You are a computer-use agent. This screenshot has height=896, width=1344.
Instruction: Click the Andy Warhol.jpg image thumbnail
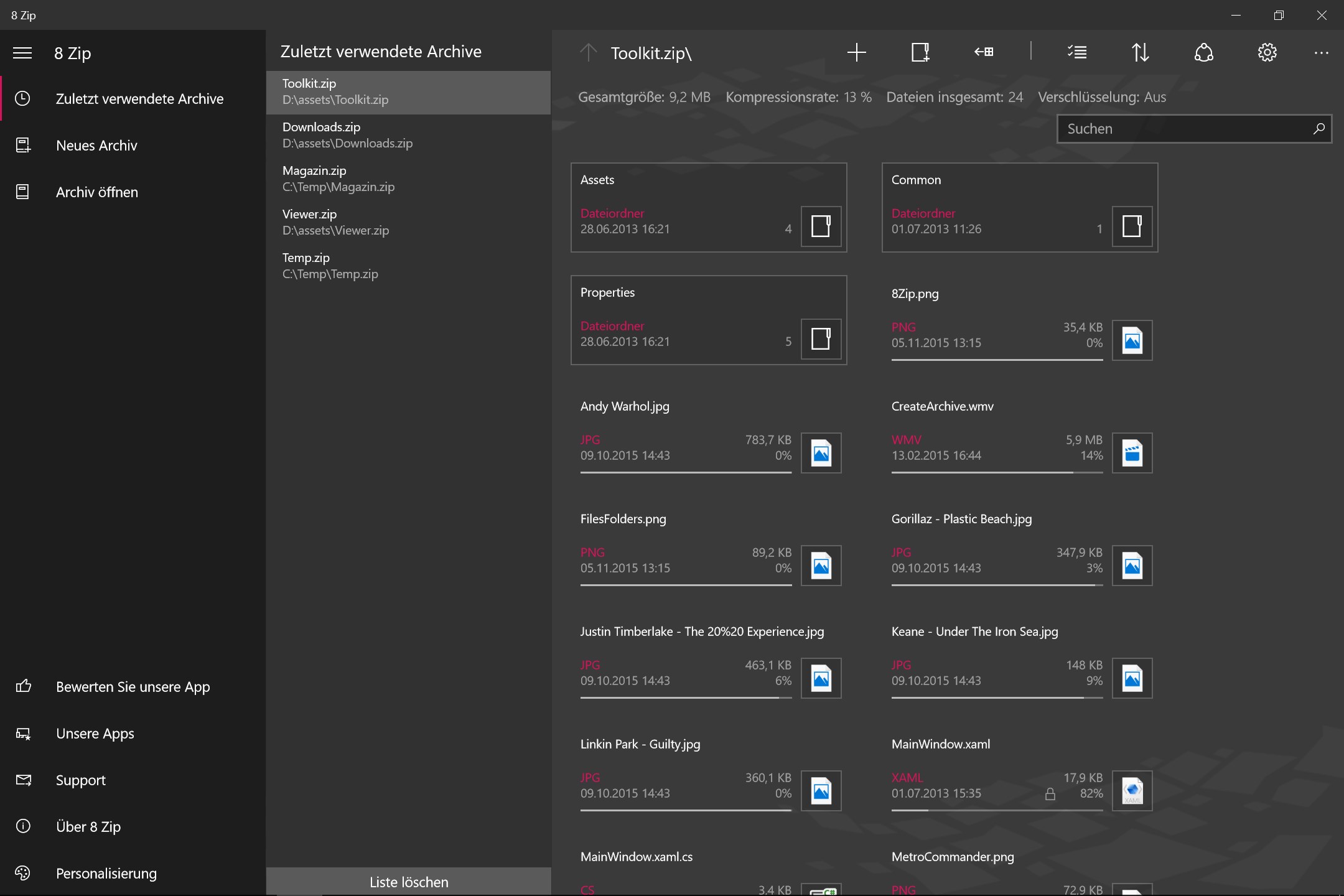tap(821, 453)
